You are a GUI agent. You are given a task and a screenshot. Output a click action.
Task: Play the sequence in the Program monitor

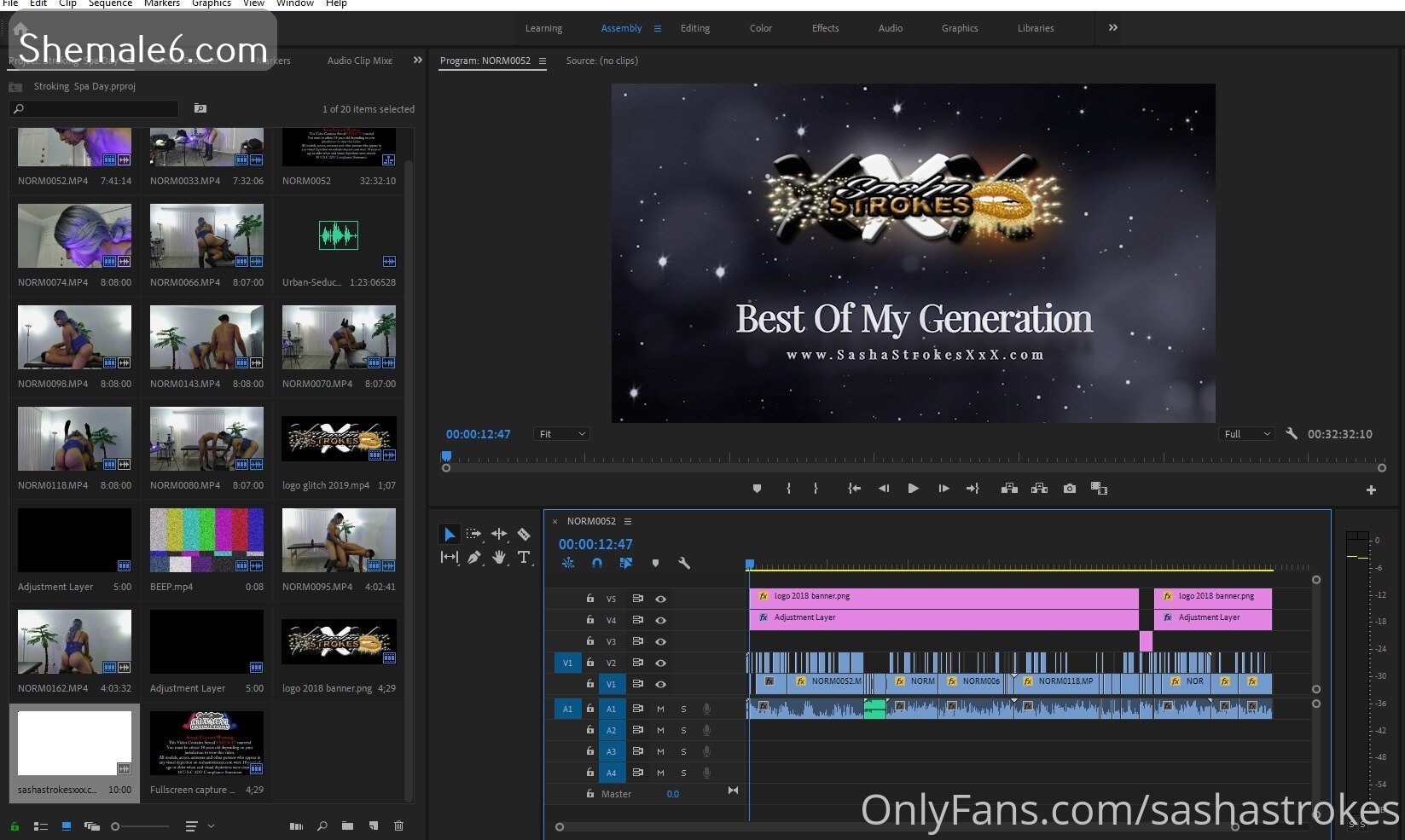[x=913, y=489]
